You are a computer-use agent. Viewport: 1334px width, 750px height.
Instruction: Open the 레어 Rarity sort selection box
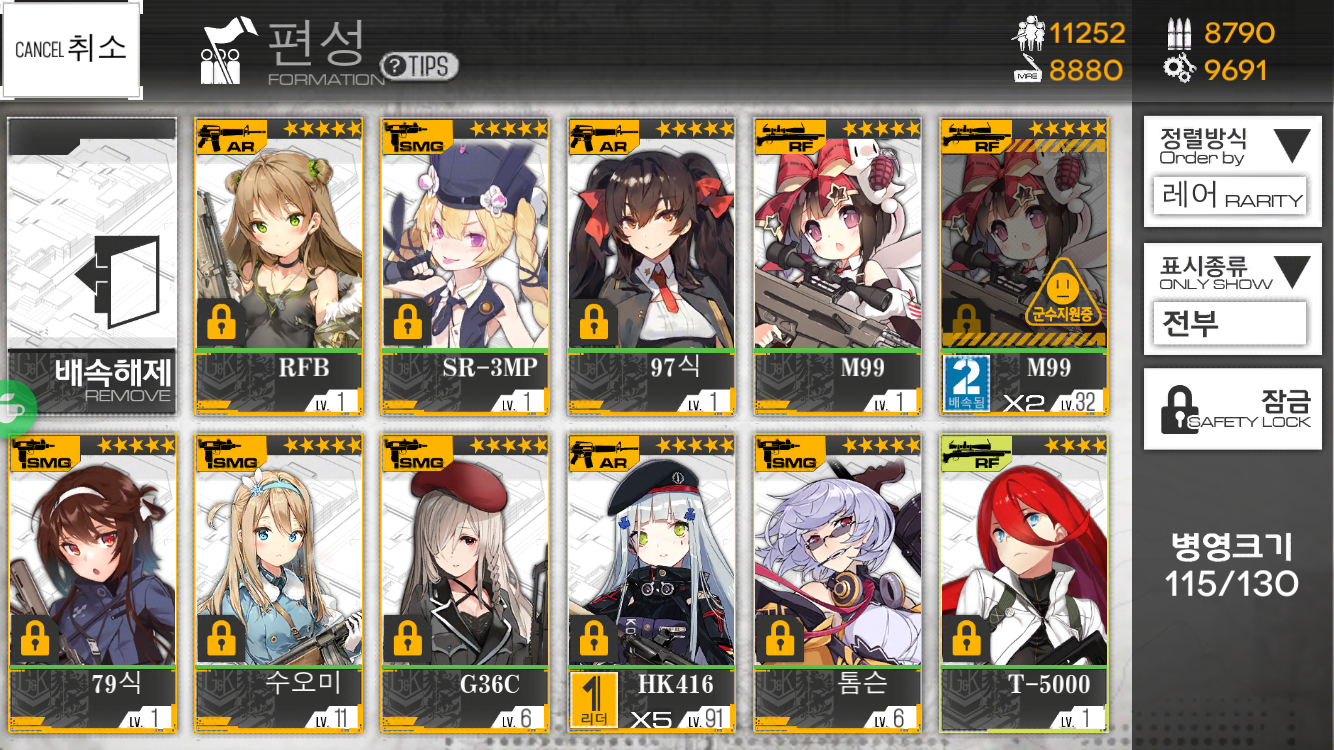(1230, 197)
